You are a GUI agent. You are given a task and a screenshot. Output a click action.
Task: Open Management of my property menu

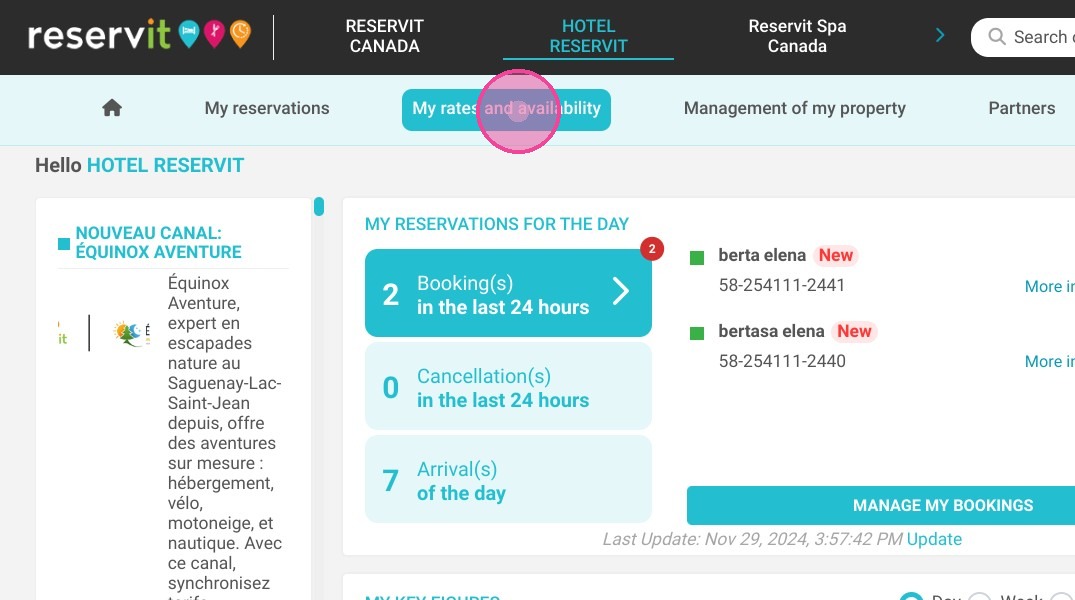pos(795,108)
